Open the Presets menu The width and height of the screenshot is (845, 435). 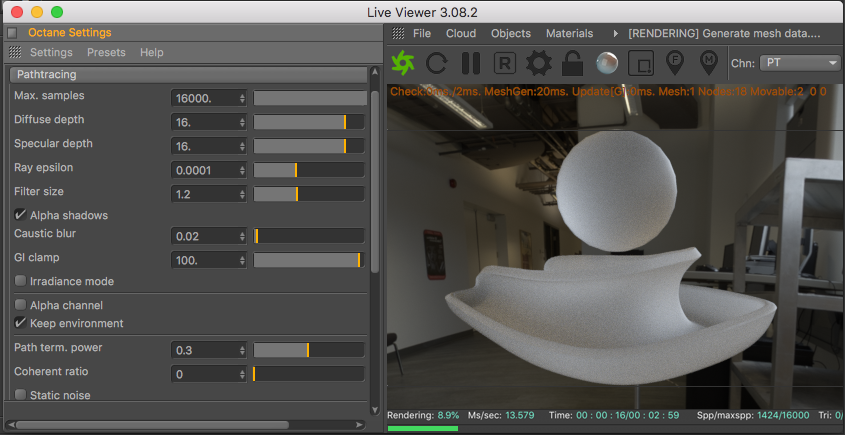[106, 52]
